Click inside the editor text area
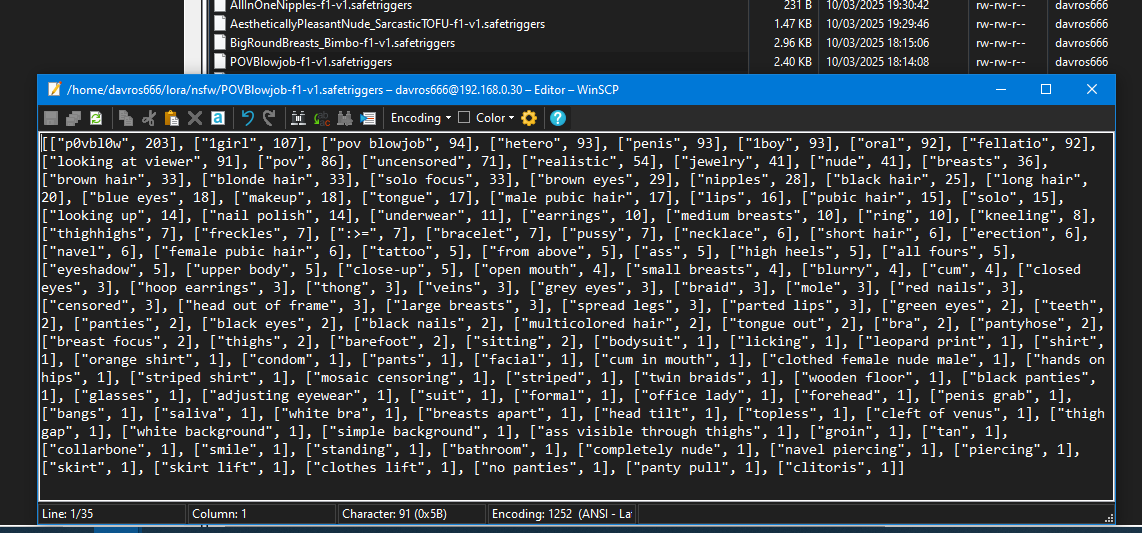Image resolution: width=1142 pixels, height=533 pixels. (x=575, y=315)
